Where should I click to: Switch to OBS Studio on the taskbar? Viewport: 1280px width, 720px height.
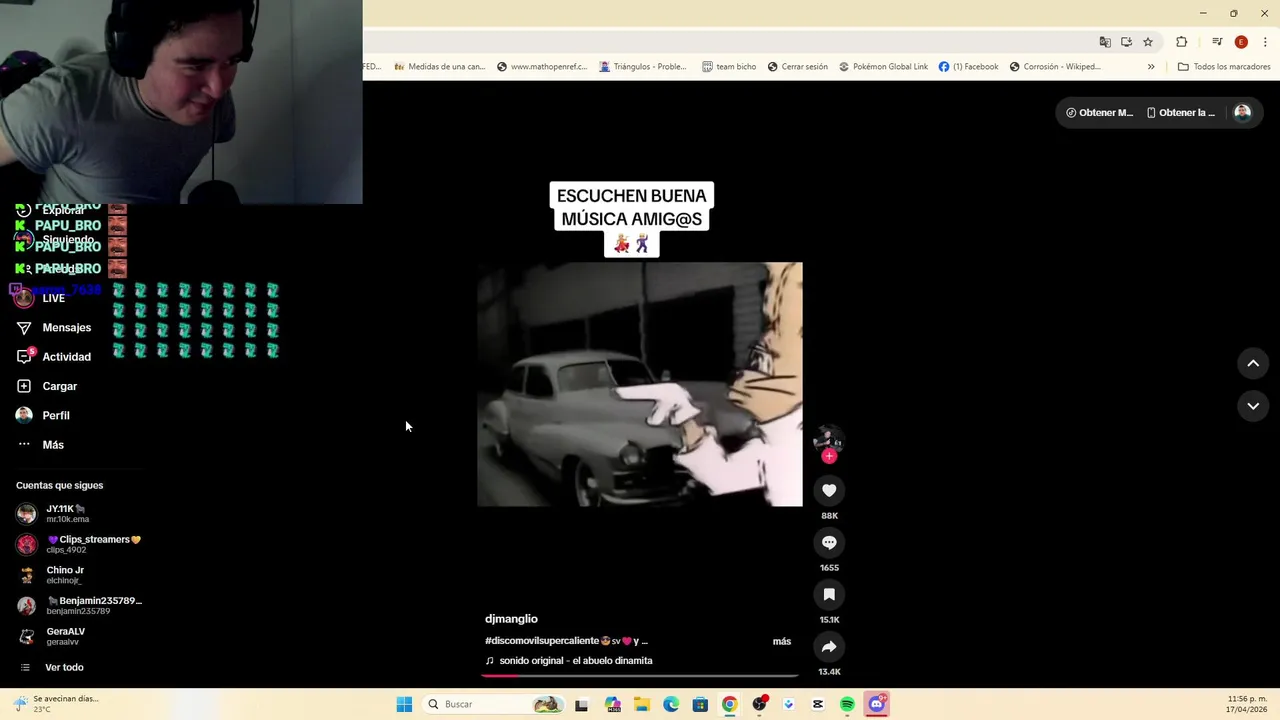click(760, 704)
